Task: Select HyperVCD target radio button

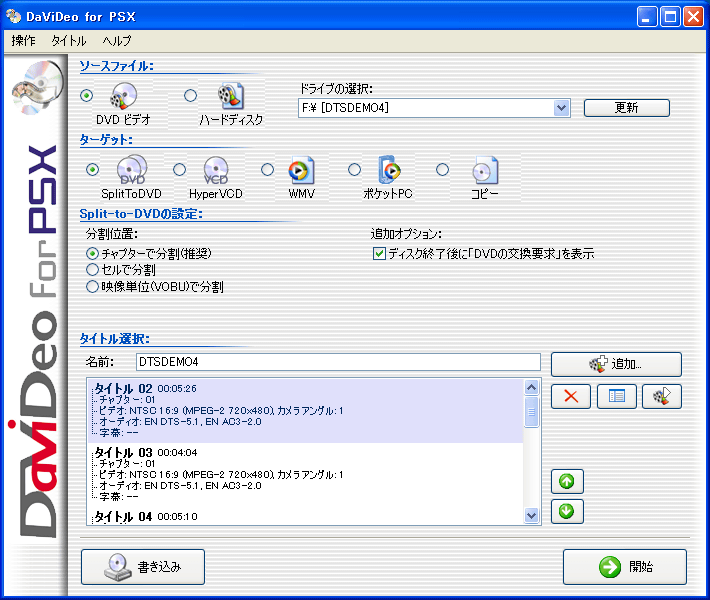Action: point(180,170)
